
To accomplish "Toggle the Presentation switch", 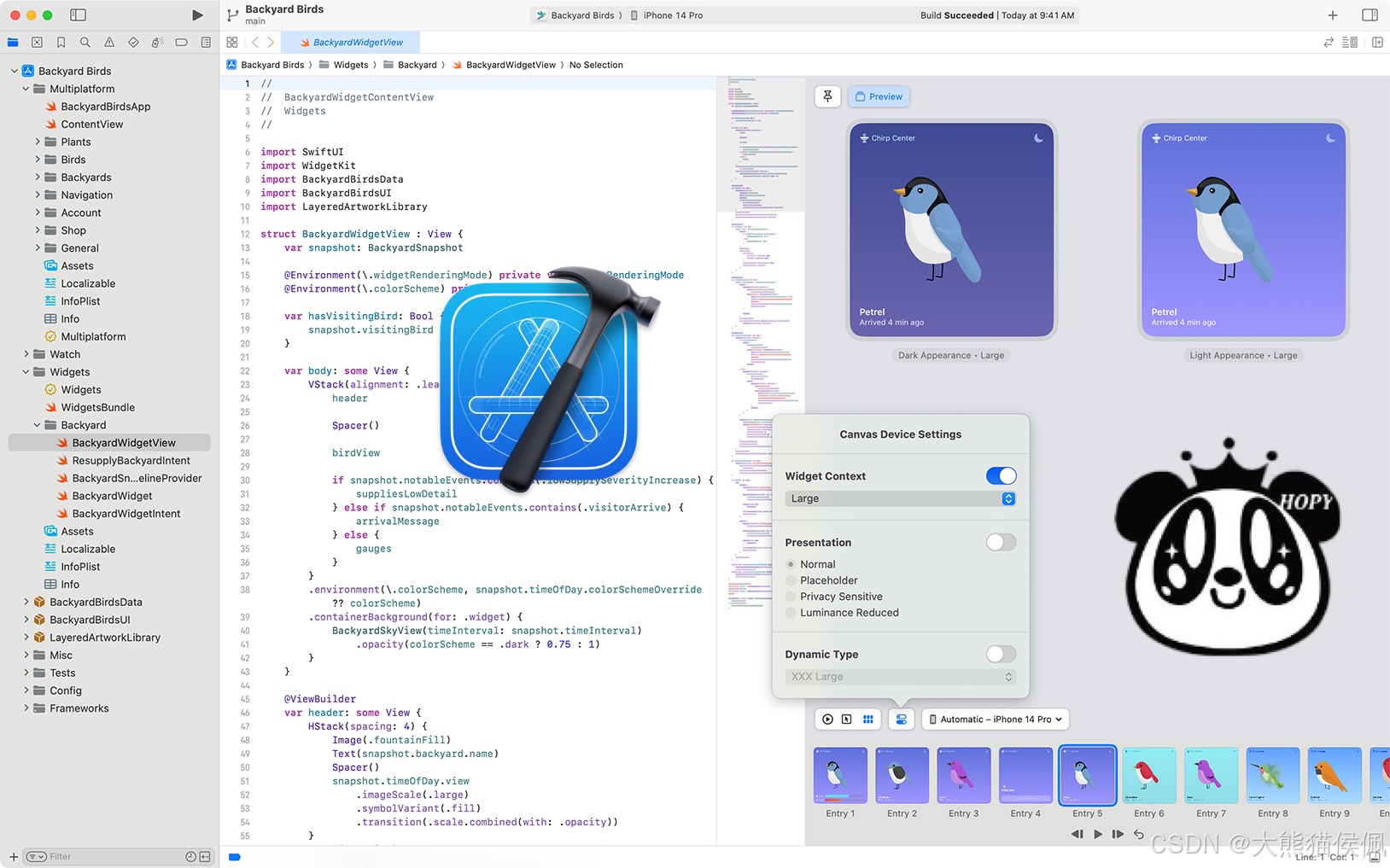I will pos(1001,542).
